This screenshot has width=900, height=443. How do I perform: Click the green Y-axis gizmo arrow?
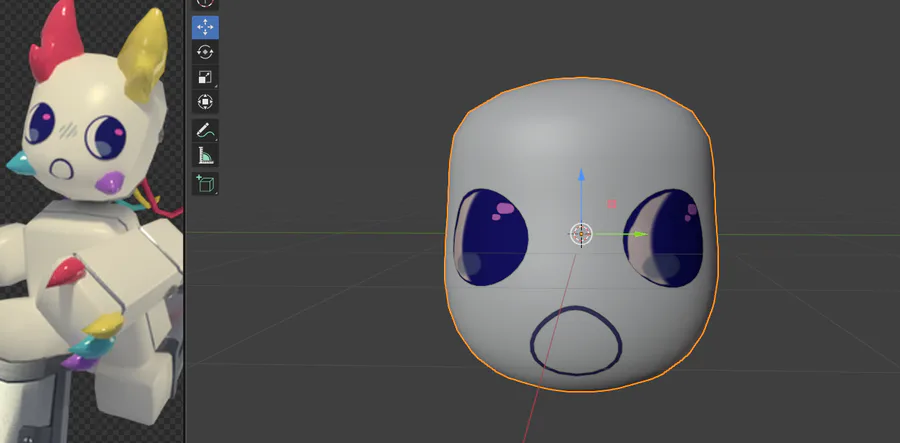pos(640,234)
